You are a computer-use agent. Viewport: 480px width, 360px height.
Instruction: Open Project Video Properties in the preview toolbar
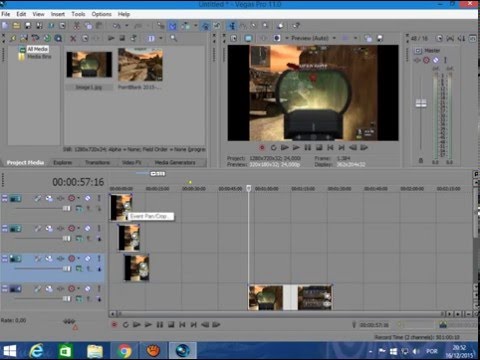tap(234, 38)
